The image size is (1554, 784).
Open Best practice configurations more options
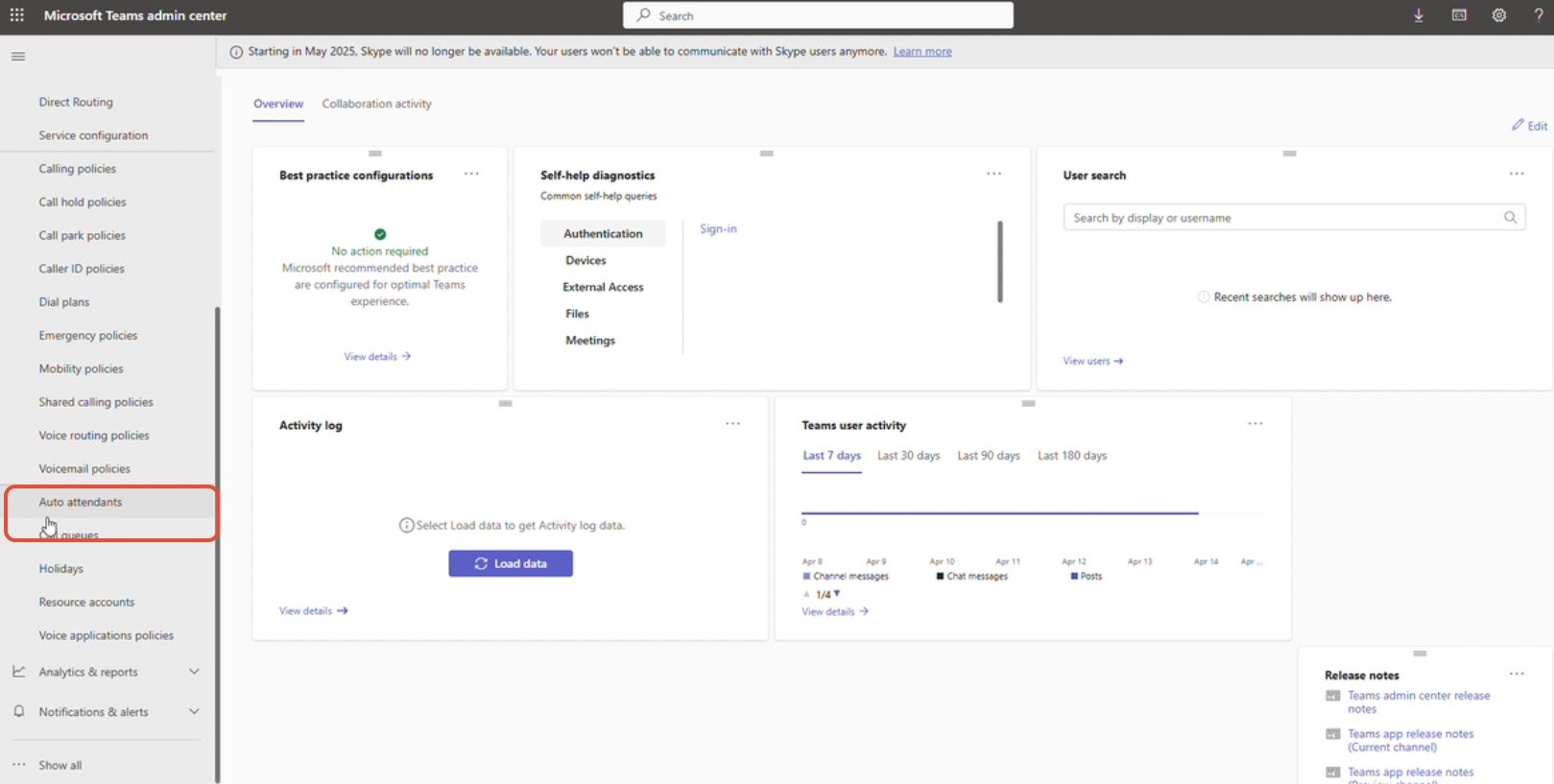pos(471,174)
